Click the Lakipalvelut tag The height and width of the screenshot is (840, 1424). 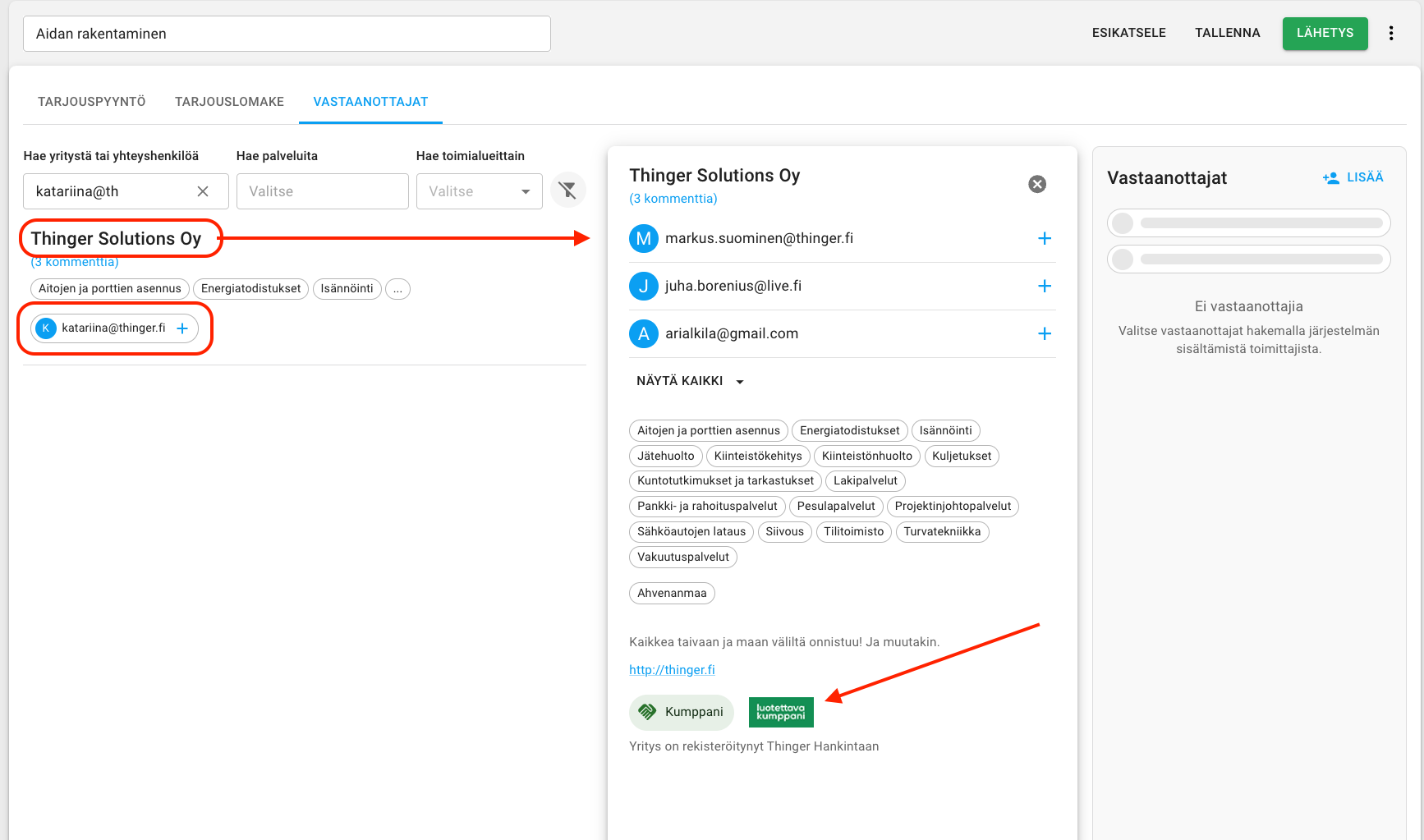click(x=866, y=480)
